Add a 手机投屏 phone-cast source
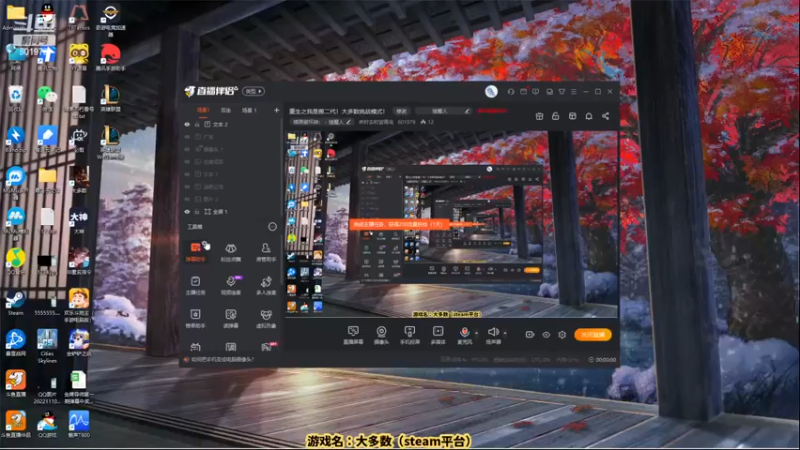 point(410,335)
